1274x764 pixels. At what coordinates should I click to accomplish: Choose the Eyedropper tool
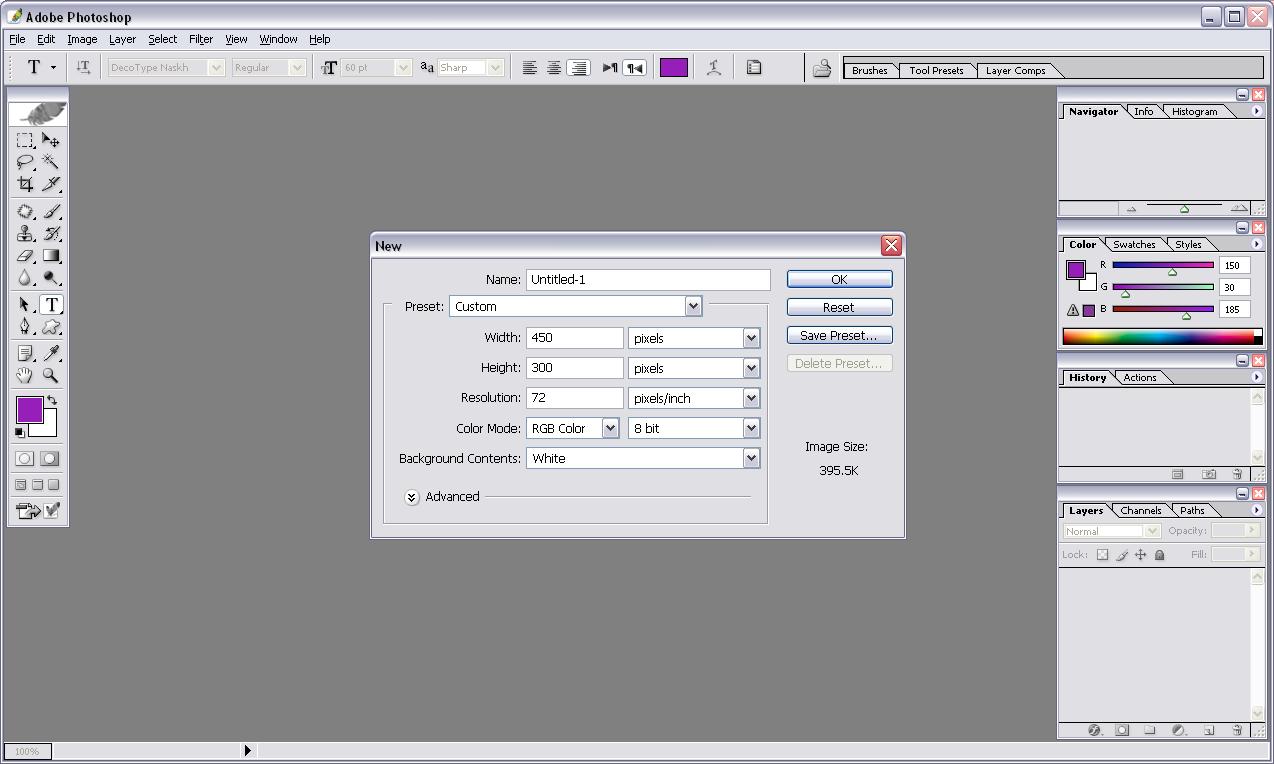pos(51,353)
